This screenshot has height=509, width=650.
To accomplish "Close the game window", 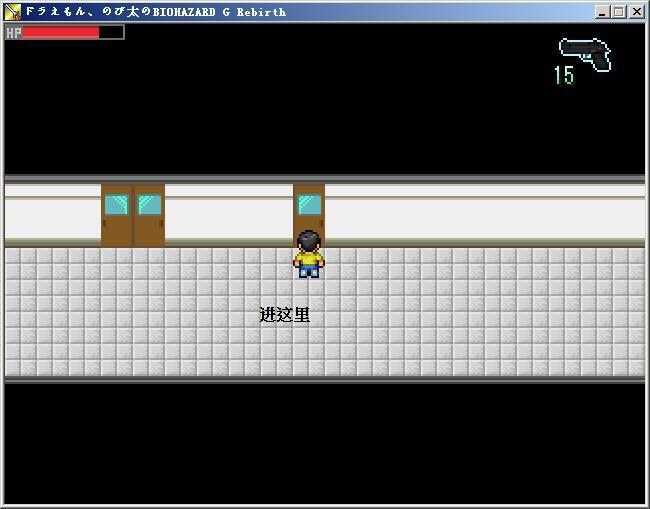I will pos(636,12).
